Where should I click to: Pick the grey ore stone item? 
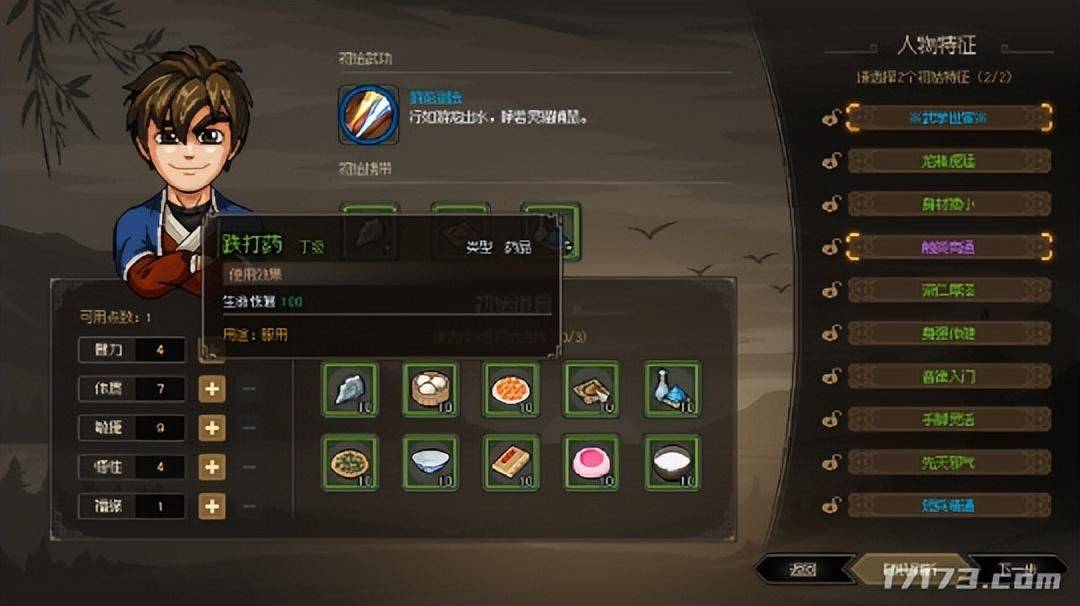tap(350, 390)
